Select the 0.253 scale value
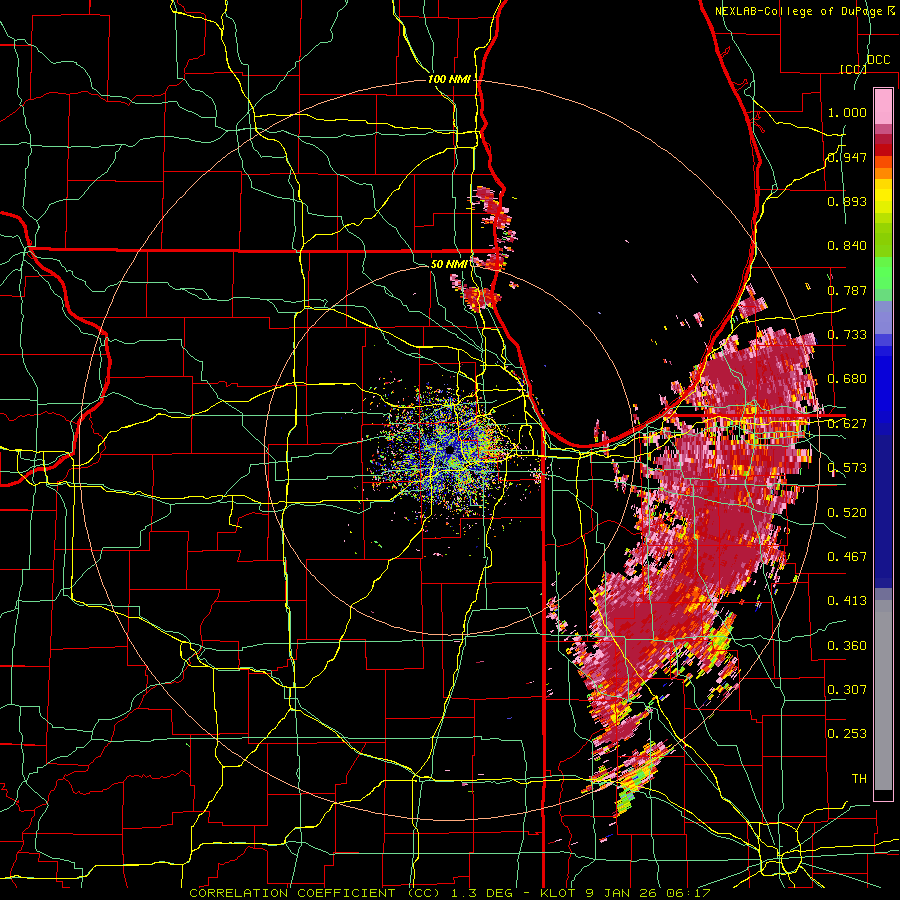This screenshot has height=900, width=900. (x=847, y=734)
